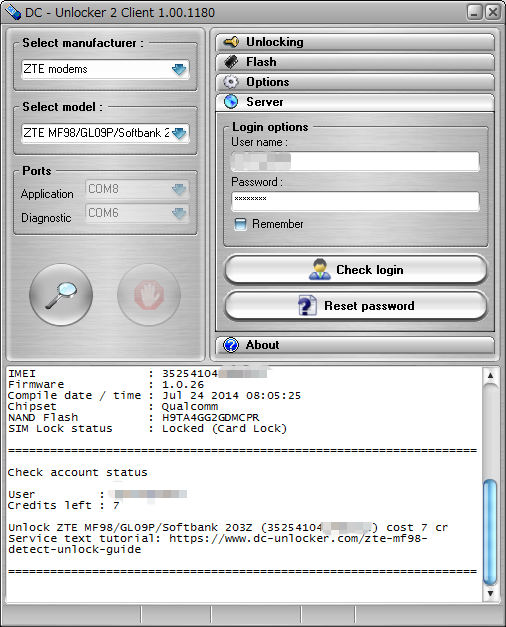
Task: Minimize the DC-Unlocker window
Action: [x=474, y=12]
